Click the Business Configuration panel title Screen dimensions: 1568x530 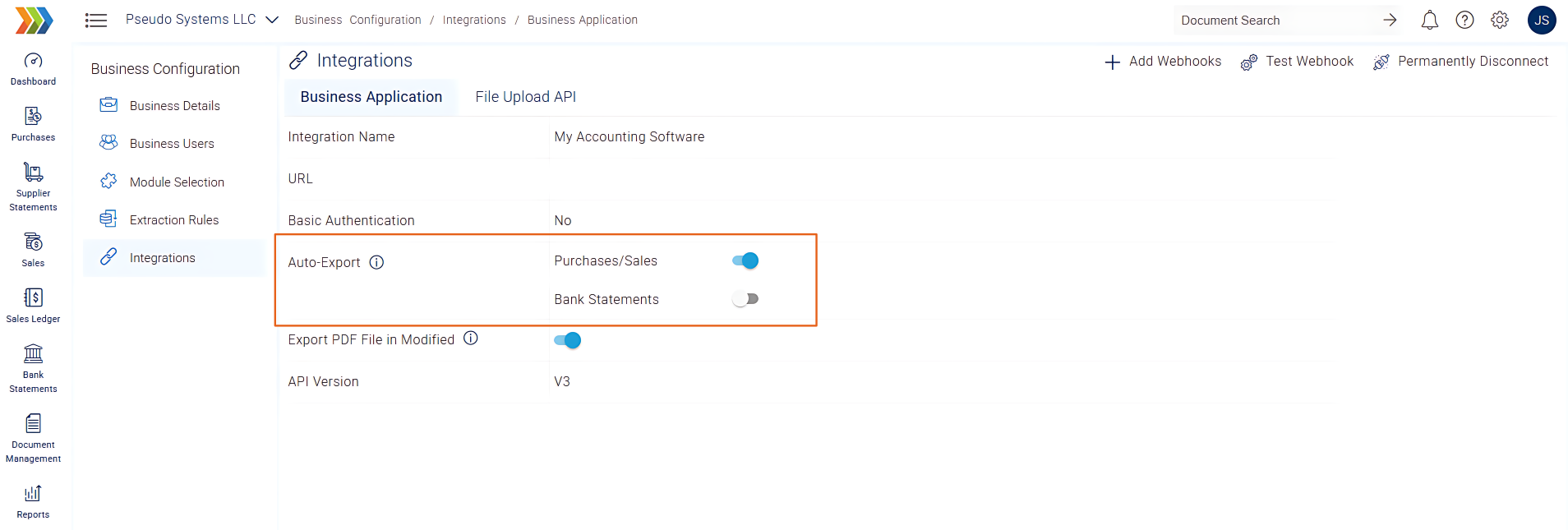[x=165, y=69]
